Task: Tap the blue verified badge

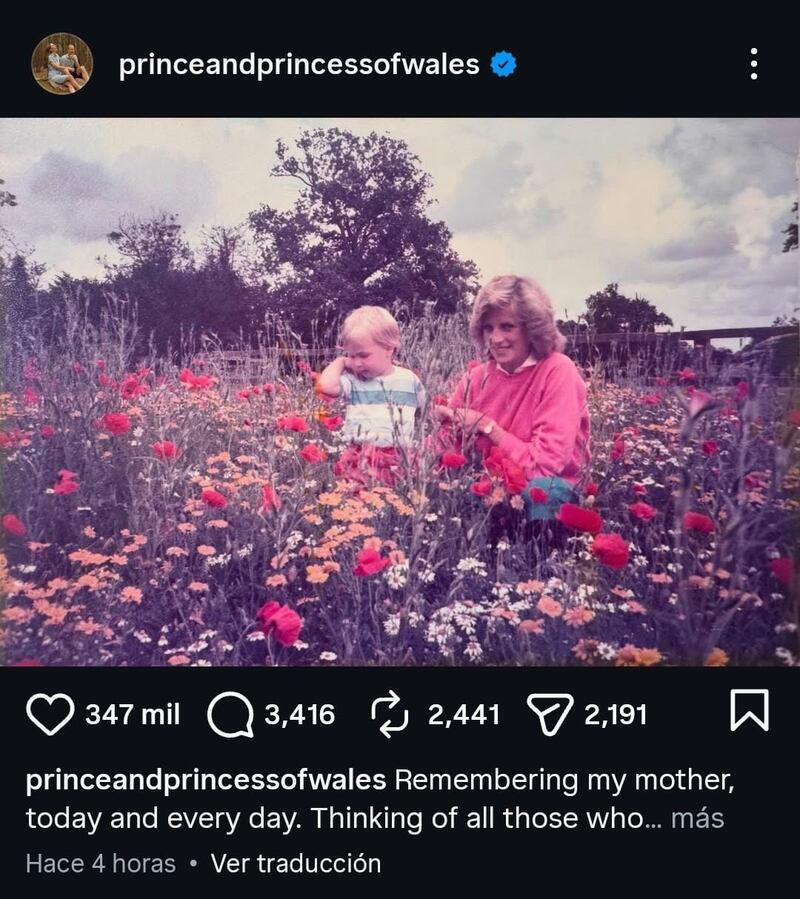Action: point(504,65)
